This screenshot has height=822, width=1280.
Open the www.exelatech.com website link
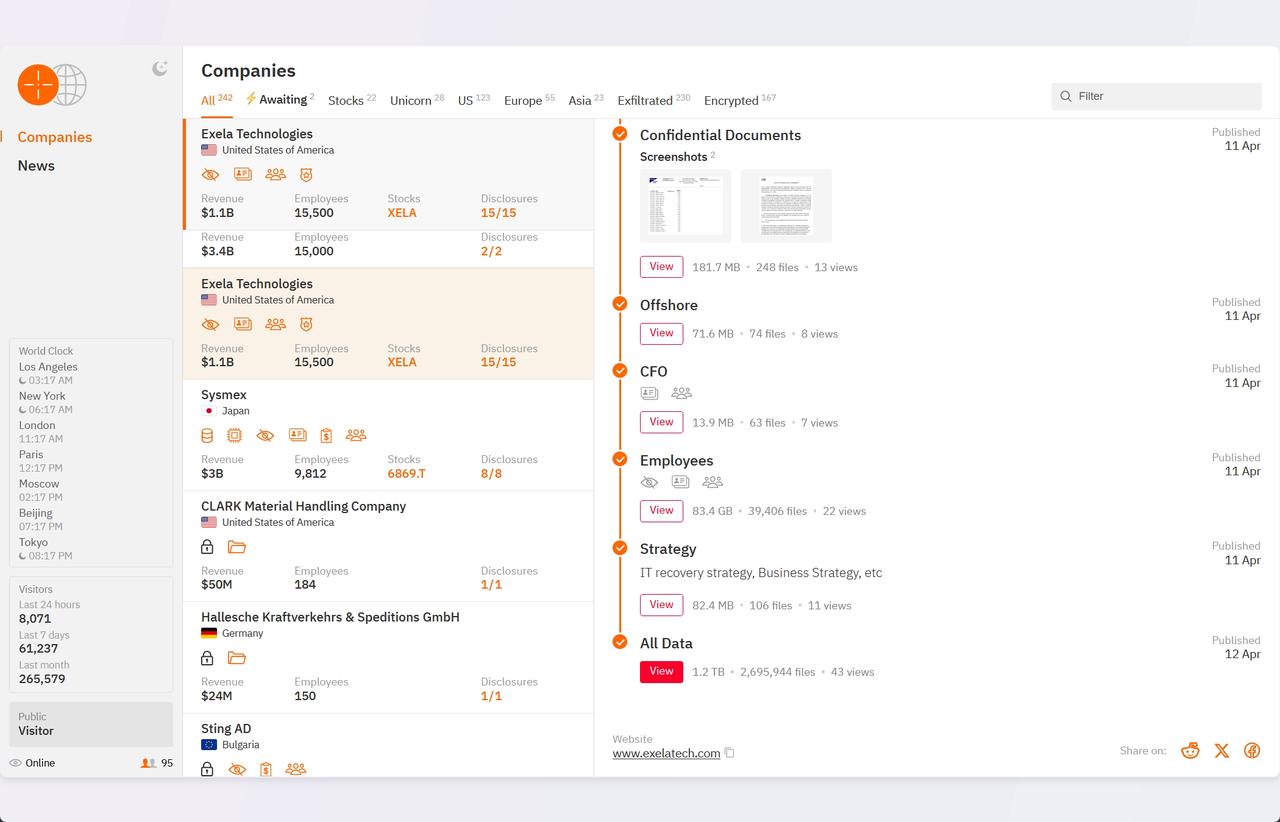click(666, 753)
